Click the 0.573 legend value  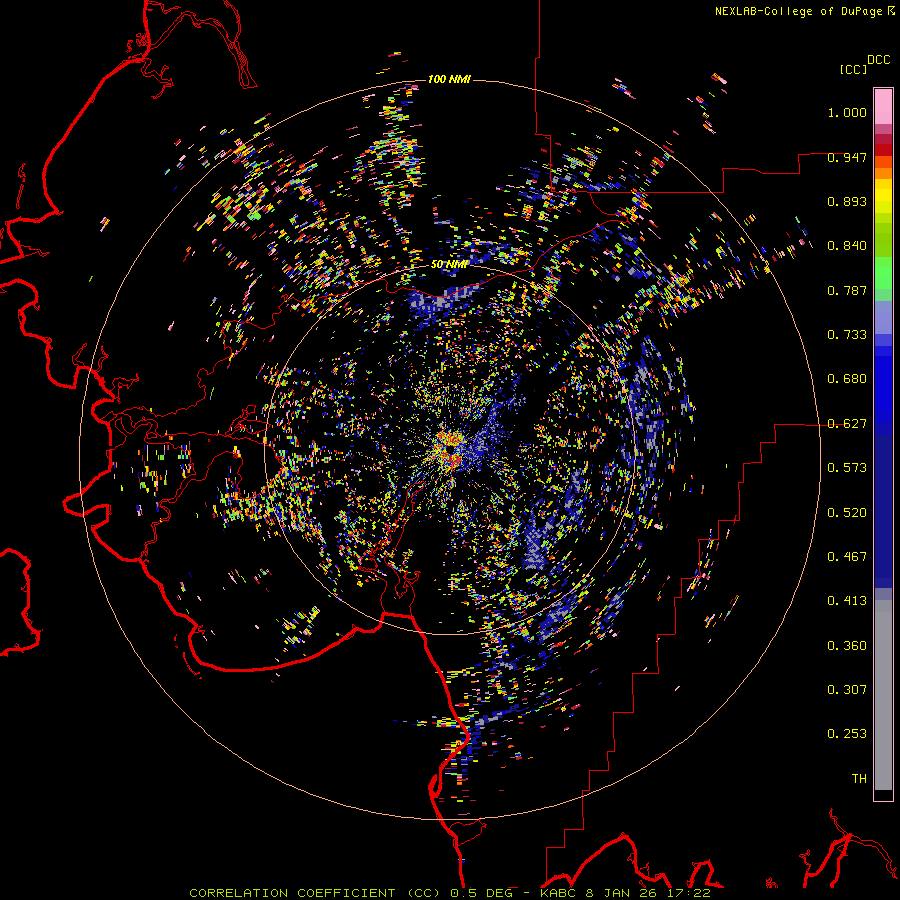click(847, 468)
